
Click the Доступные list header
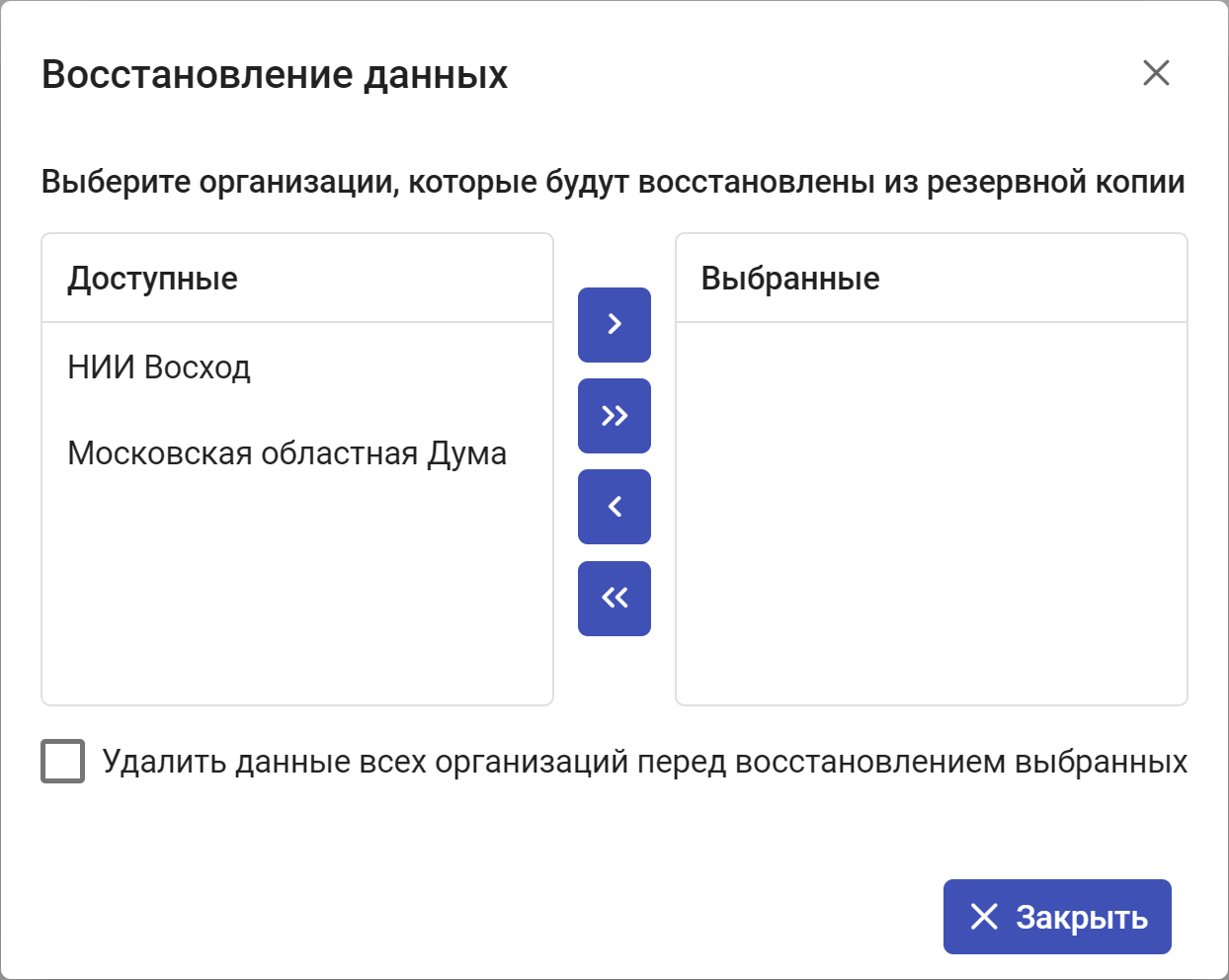click(297, 279)
